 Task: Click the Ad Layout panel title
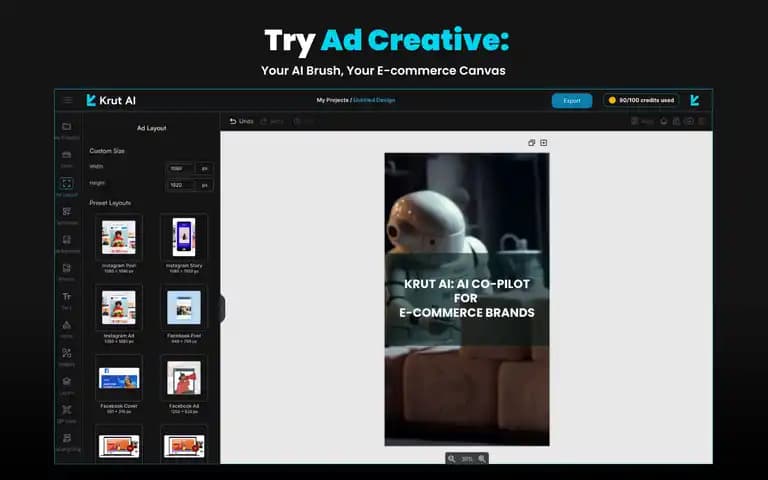tap(151, 128)
